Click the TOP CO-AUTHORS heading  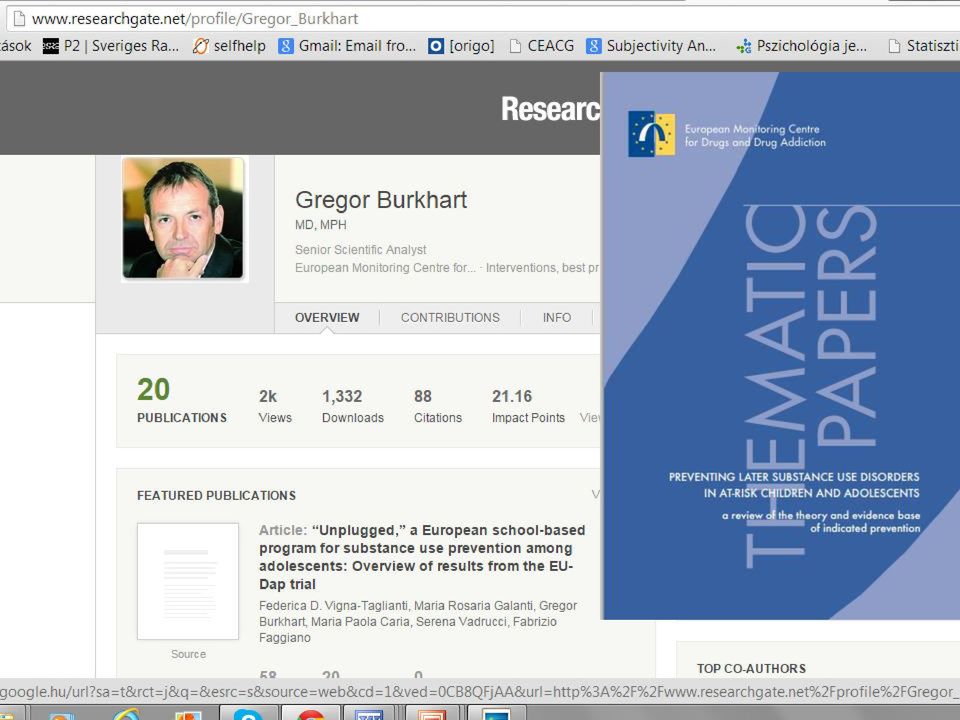pyautogui.click(x=751, y=669)
